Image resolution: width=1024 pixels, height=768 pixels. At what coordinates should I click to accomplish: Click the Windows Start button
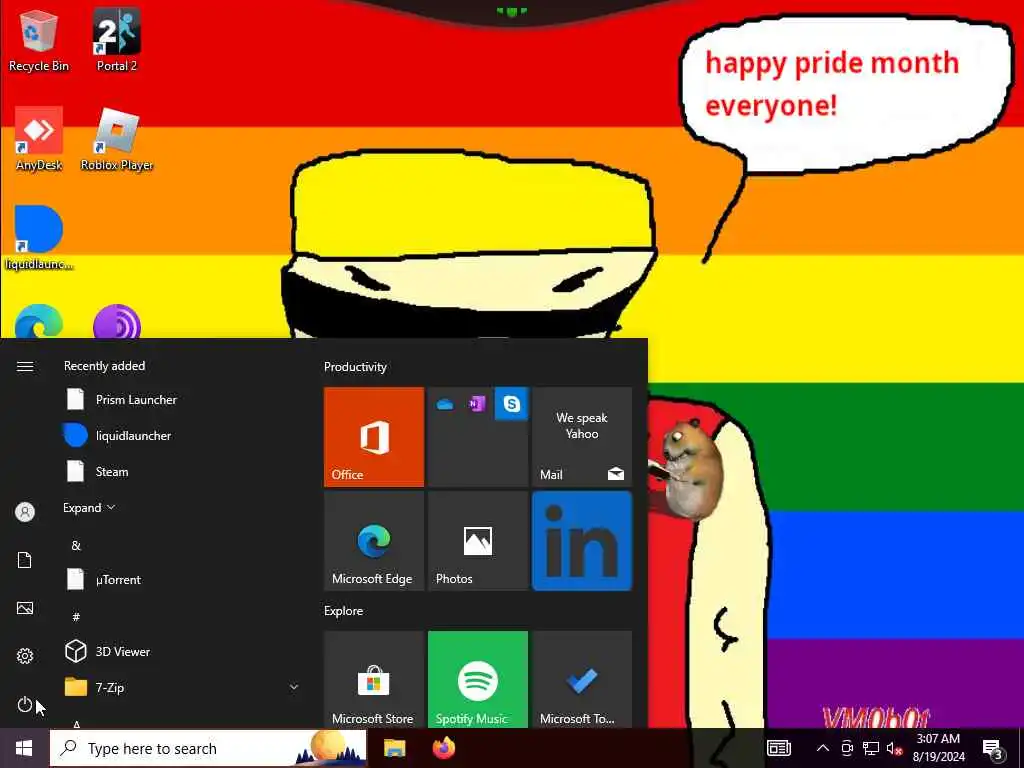click(24, 748)
